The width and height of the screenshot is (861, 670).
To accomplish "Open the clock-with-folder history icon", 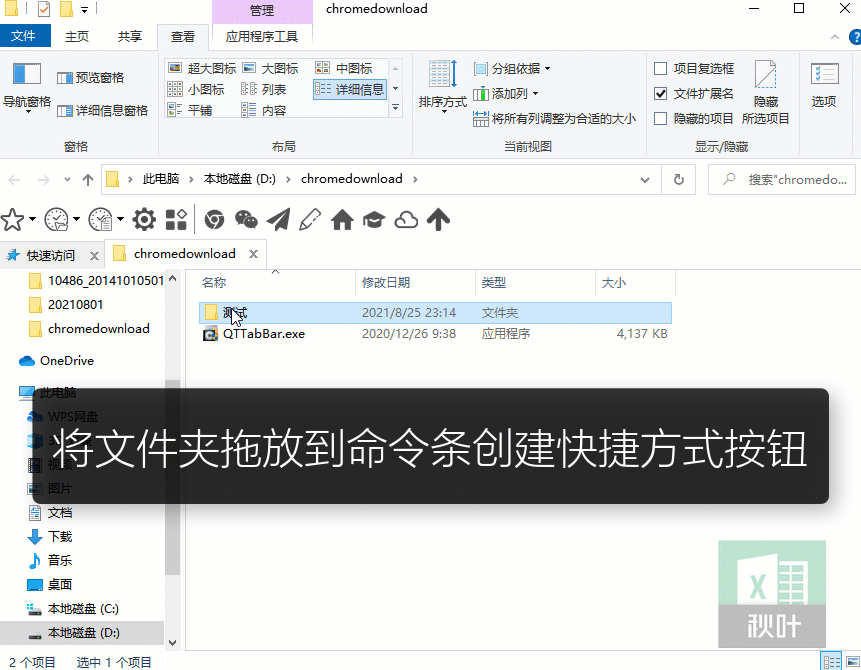I will coord(57,220).
